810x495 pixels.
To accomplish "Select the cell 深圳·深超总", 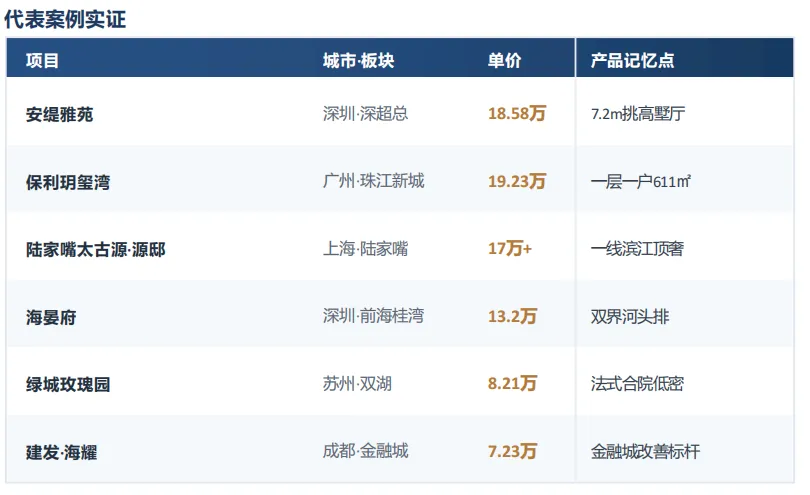I will click(365, 113).
